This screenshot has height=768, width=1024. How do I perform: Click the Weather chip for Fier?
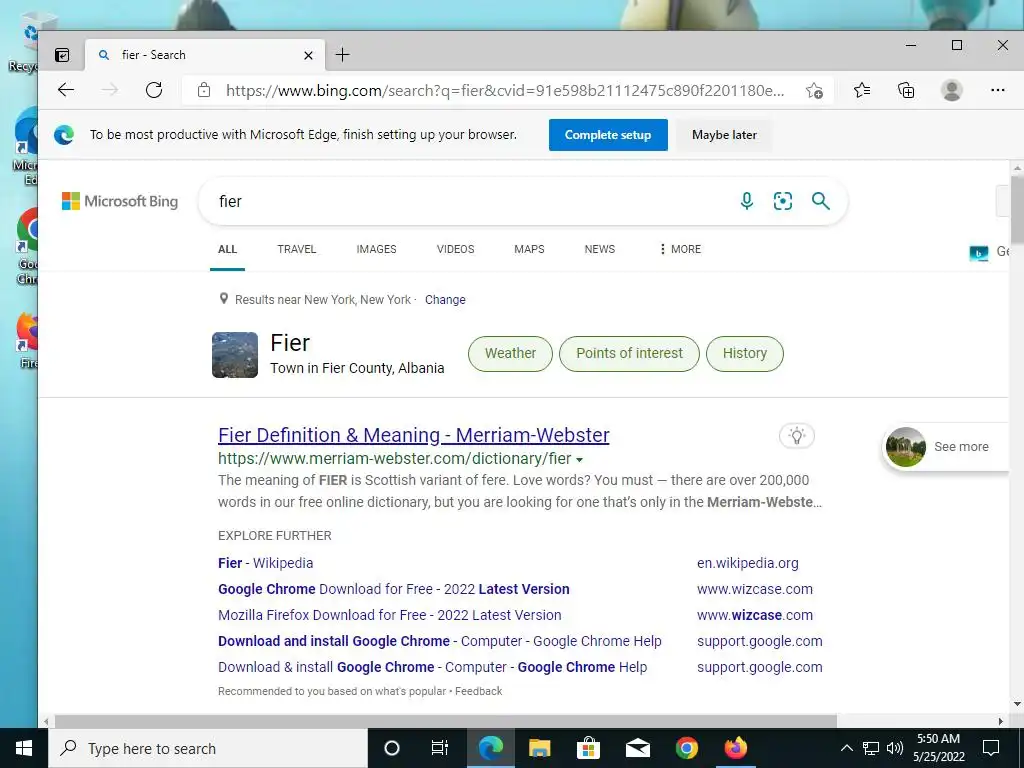(510, 353)
